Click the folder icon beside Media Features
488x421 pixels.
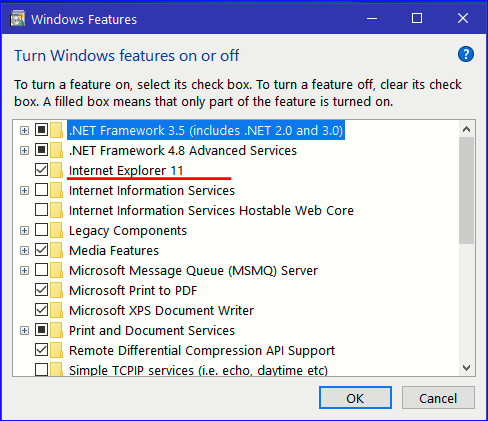57,250
